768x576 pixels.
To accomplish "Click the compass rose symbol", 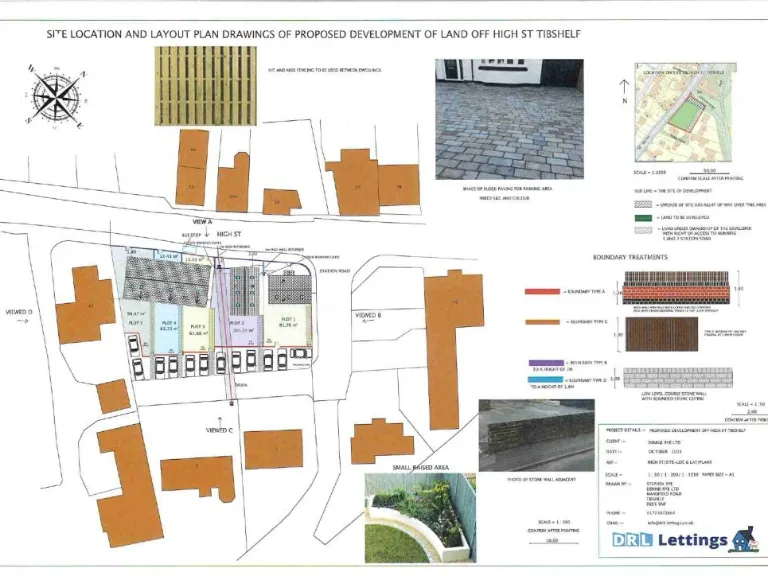I will click(x=55, y=95).
